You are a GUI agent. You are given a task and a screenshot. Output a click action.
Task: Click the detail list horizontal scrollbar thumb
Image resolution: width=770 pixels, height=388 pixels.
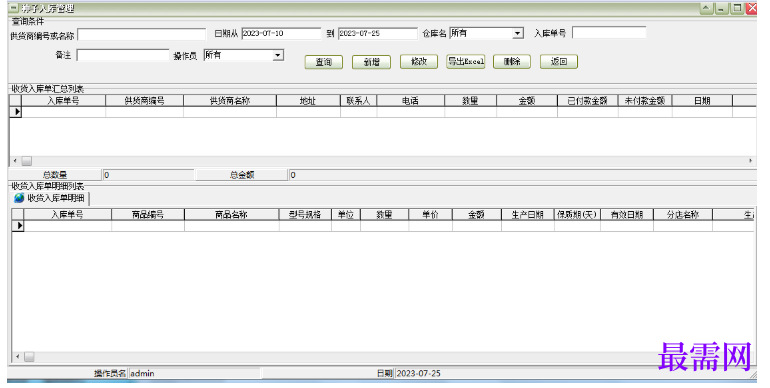(29, 357)
